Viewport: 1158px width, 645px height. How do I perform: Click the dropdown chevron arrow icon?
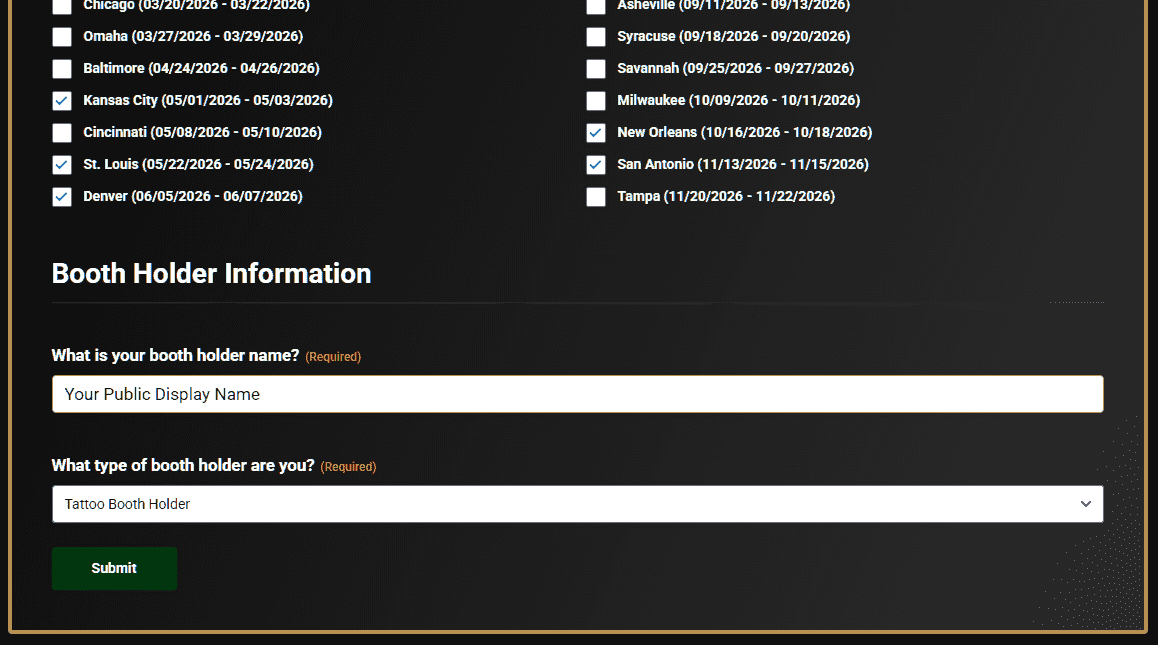pos(1086,504)
